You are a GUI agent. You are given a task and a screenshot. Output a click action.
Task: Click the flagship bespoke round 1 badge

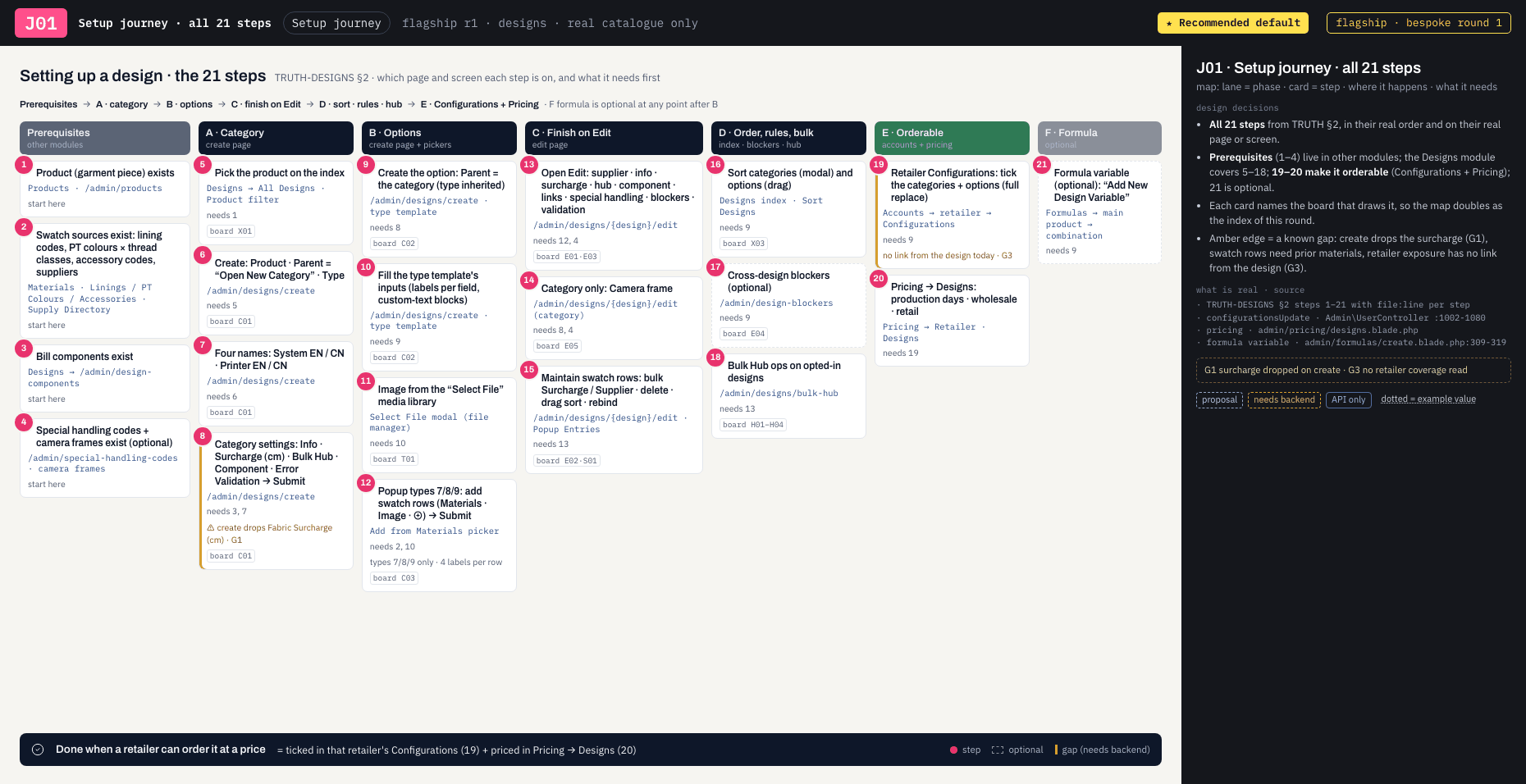(x=1419, y=23)
